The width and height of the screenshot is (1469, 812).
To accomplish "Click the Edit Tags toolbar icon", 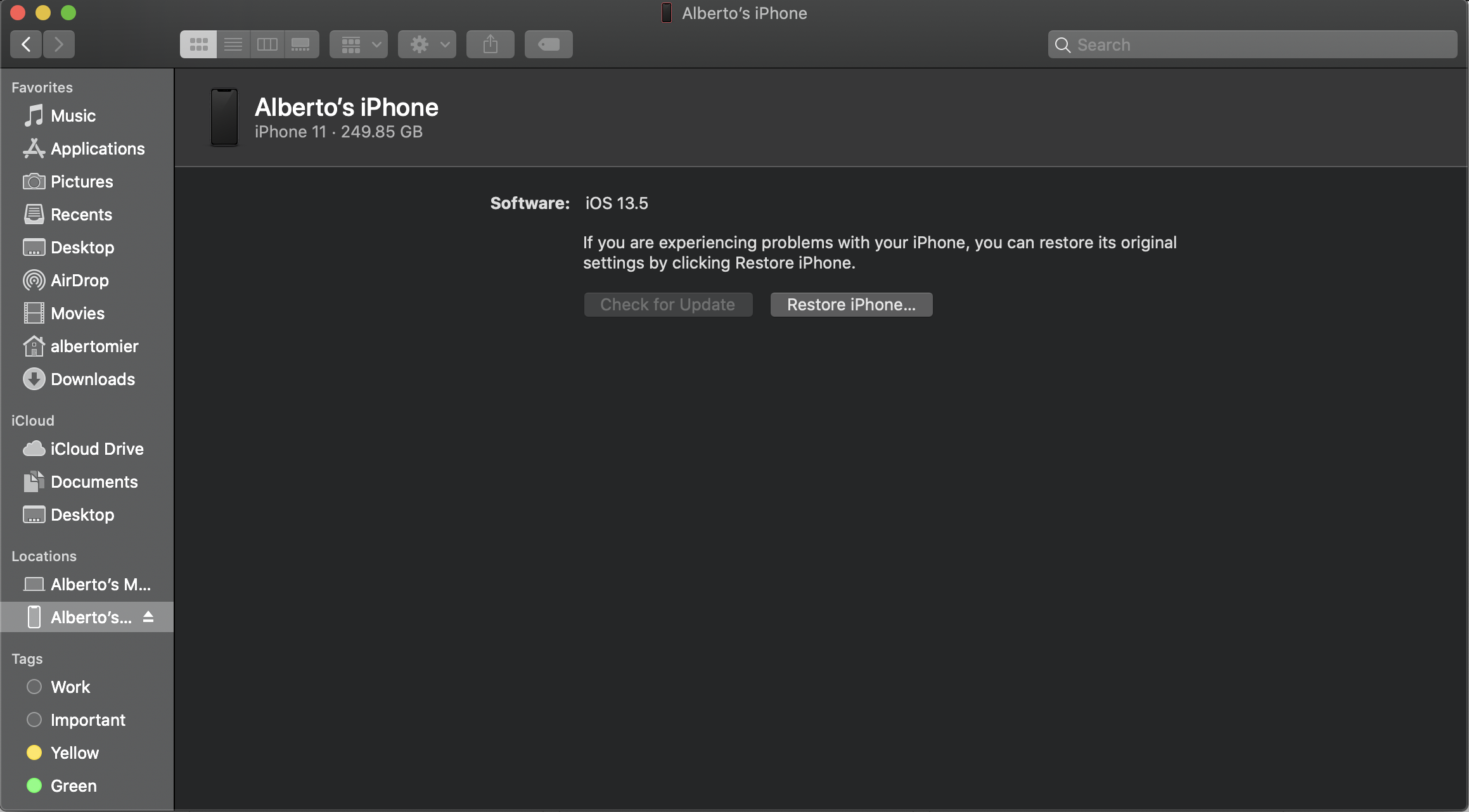I will (549, 44).
